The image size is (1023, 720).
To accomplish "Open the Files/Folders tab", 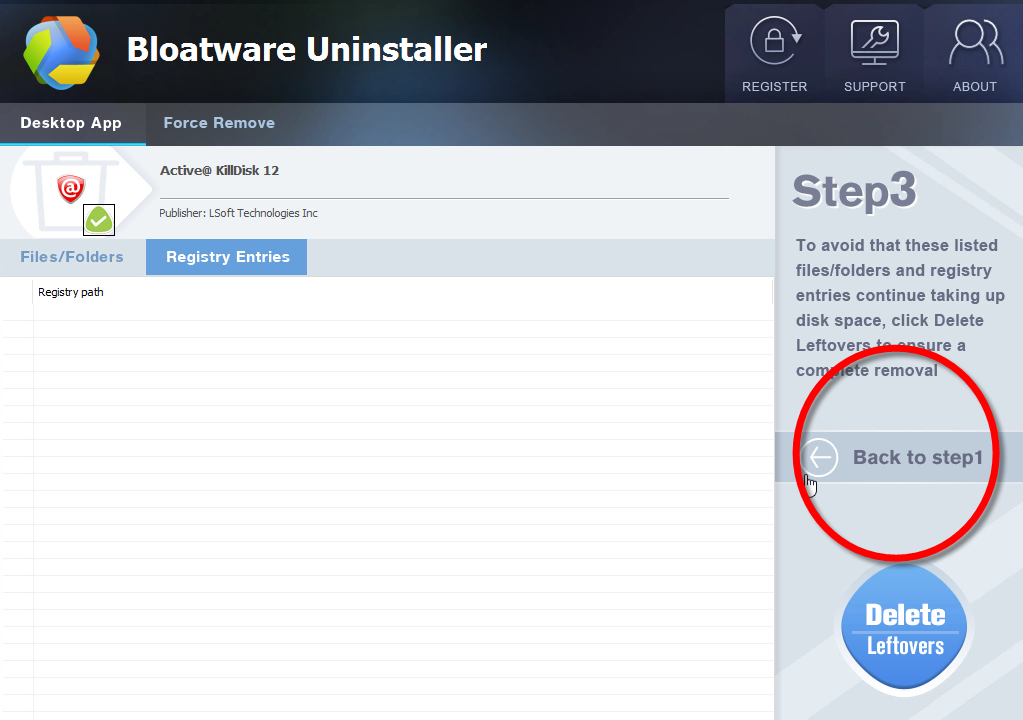I will pos(72,257).
